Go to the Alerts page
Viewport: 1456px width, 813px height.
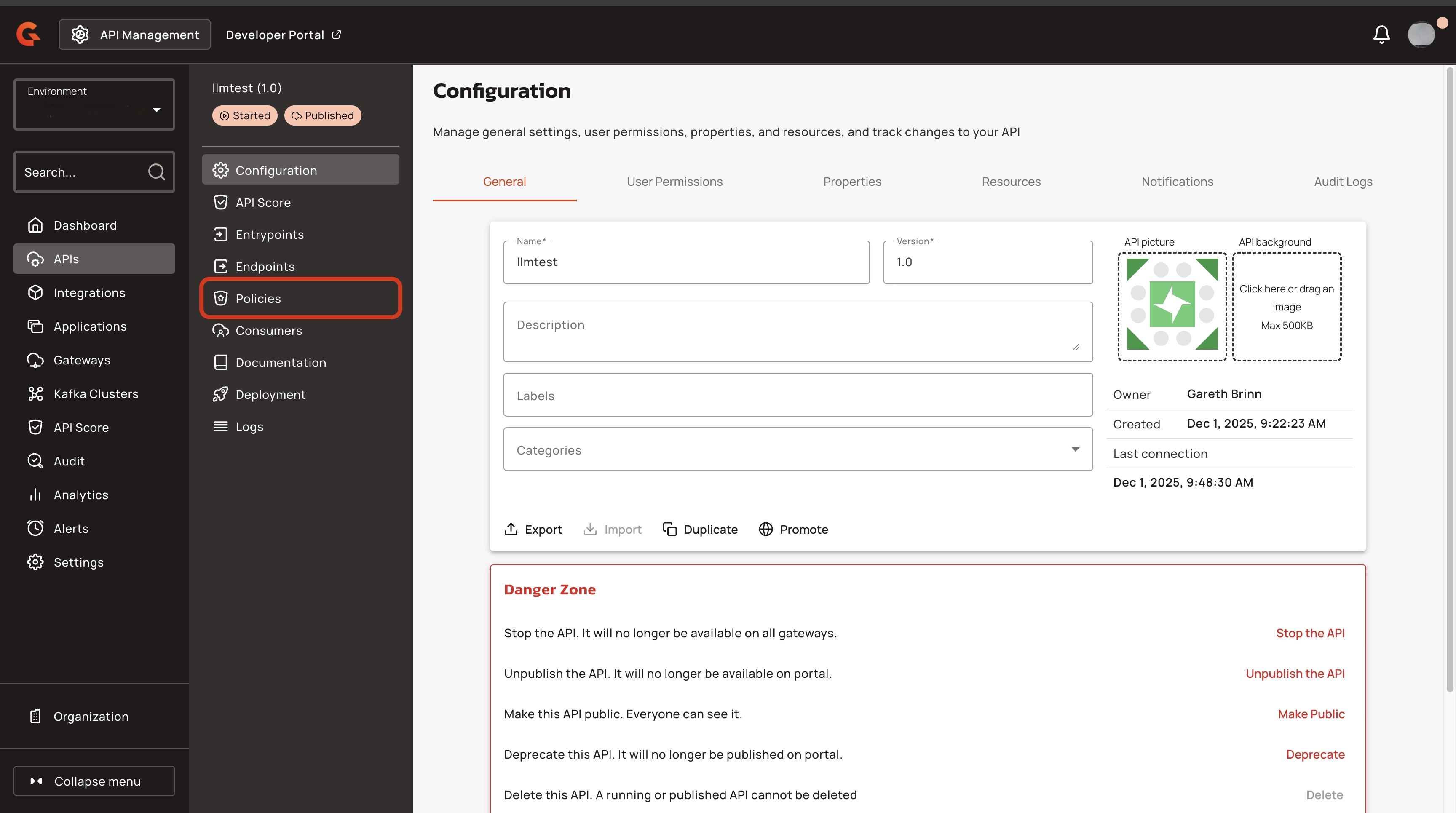point(71,528)
